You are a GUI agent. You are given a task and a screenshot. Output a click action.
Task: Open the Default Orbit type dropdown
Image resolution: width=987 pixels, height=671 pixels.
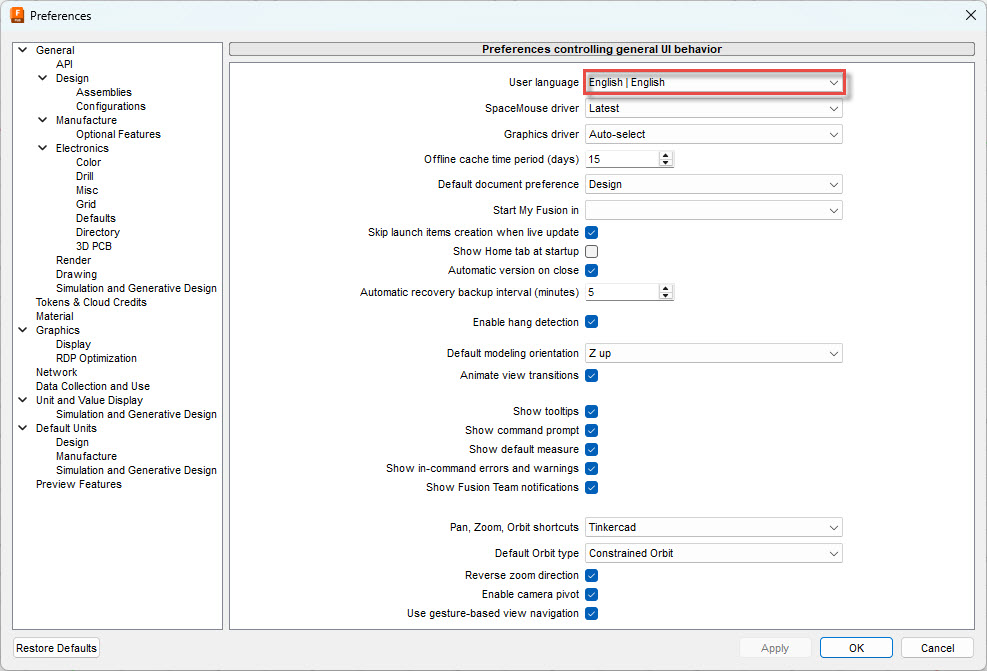(x=714, y=553)
